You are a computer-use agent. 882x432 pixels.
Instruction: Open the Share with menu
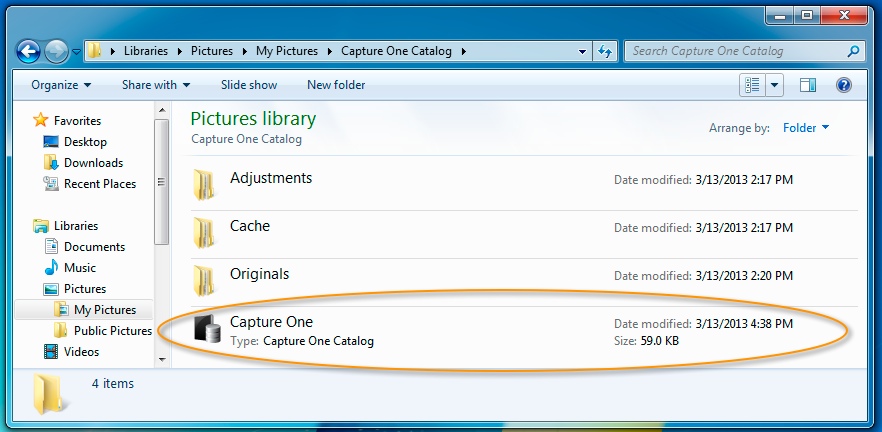coord(156,85)
